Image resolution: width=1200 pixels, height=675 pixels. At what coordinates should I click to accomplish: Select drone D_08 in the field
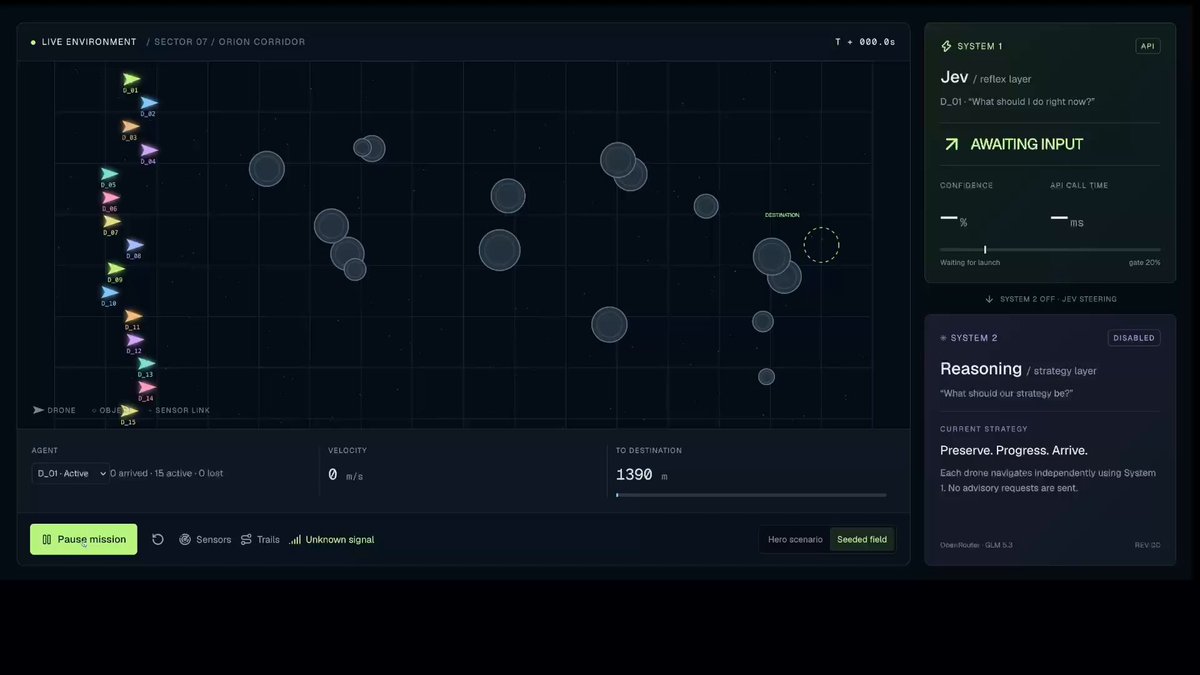click(135, 245)
